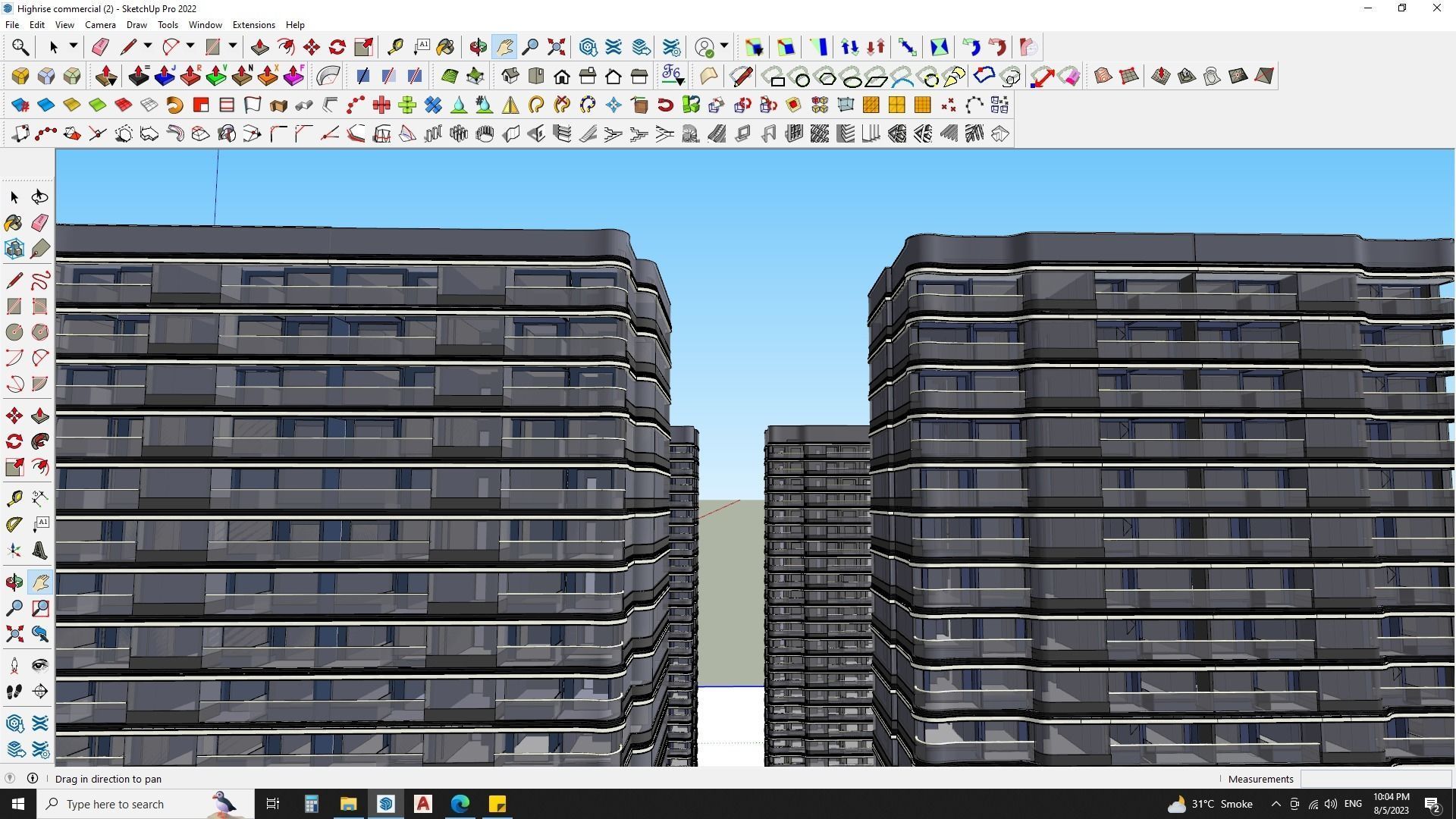Toggle the status bar info icon
The height and width of the screenshot is (819, 1456).
click(33, 779)
